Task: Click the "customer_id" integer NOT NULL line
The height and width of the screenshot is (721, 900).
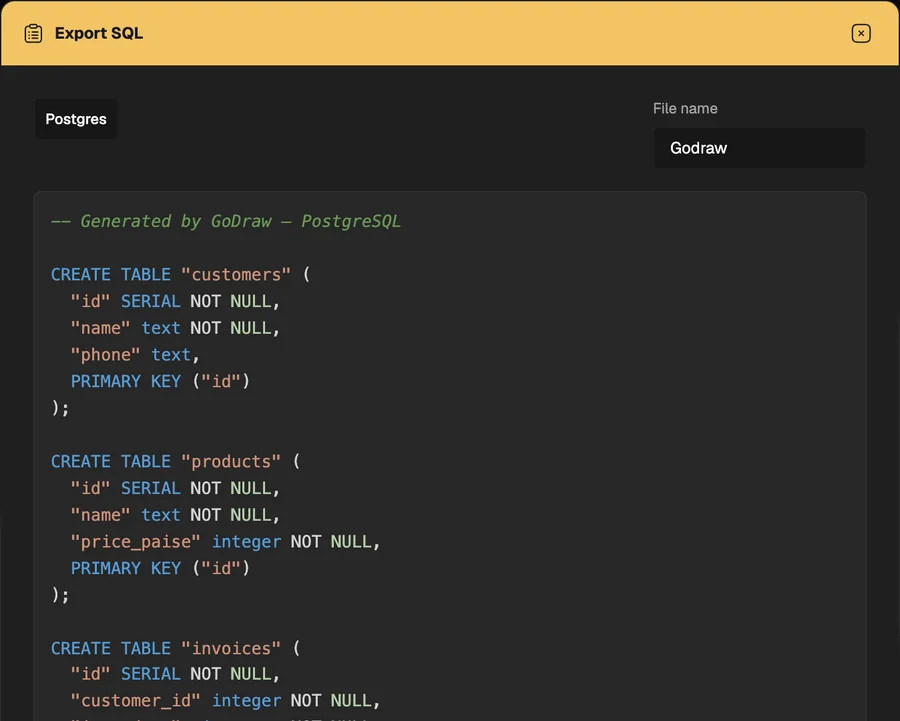Action: [x=225, y=700]
